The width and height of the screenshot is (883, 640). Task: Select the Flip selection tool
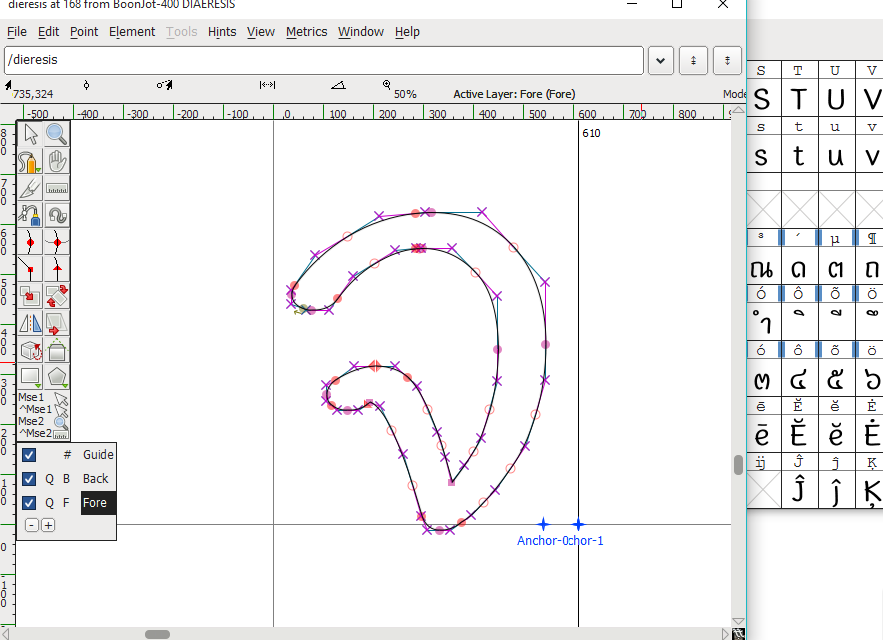click(30, 323)
